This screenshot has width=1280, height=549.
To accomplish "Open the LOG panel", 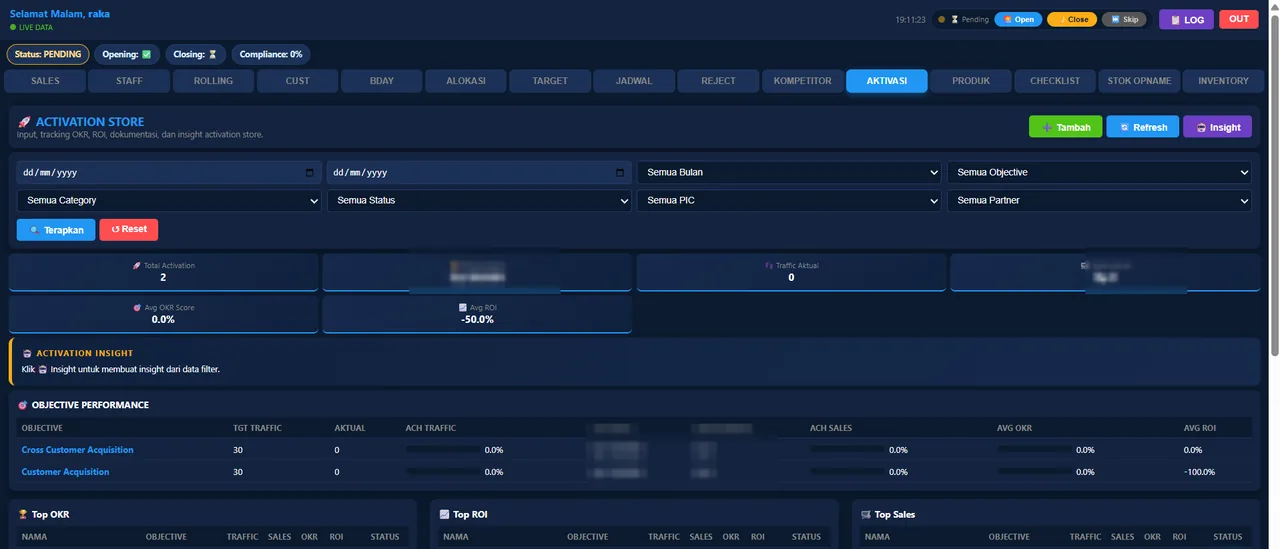I will pos(1186,19).
